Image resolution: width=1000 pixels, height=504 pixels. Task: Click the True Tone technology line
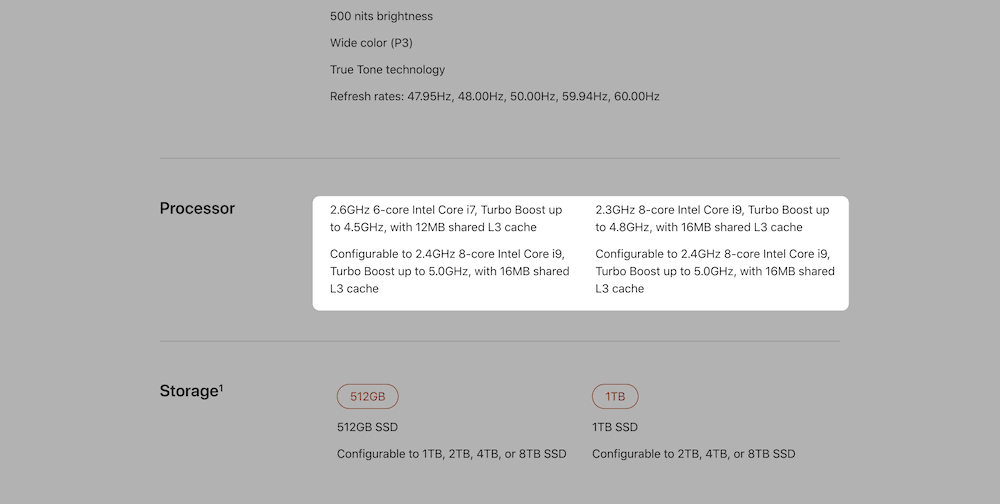click(387, 70)
